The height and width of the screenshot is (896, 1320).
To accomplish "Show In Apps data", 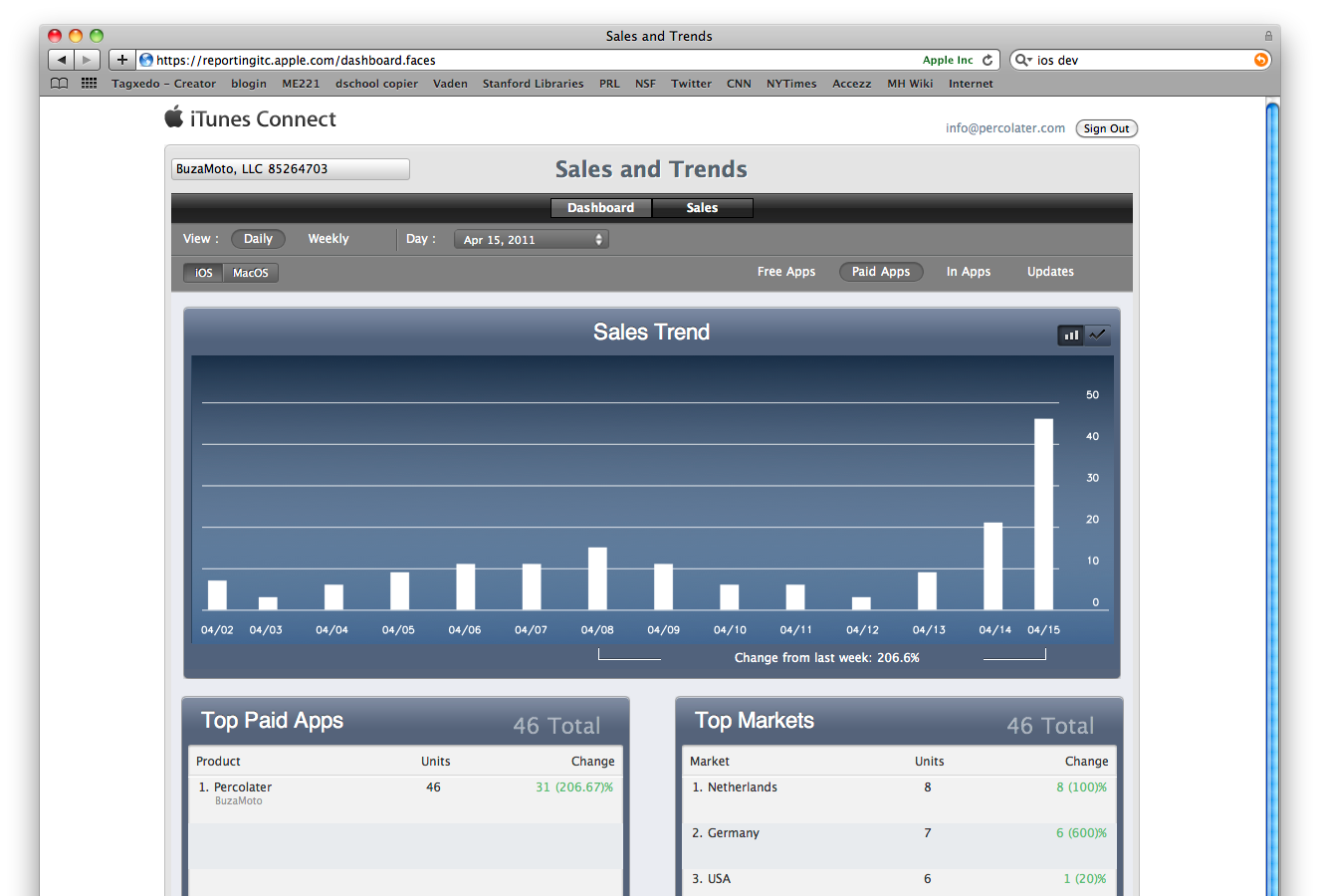I will pyautogui.click(x=969, y=272).
